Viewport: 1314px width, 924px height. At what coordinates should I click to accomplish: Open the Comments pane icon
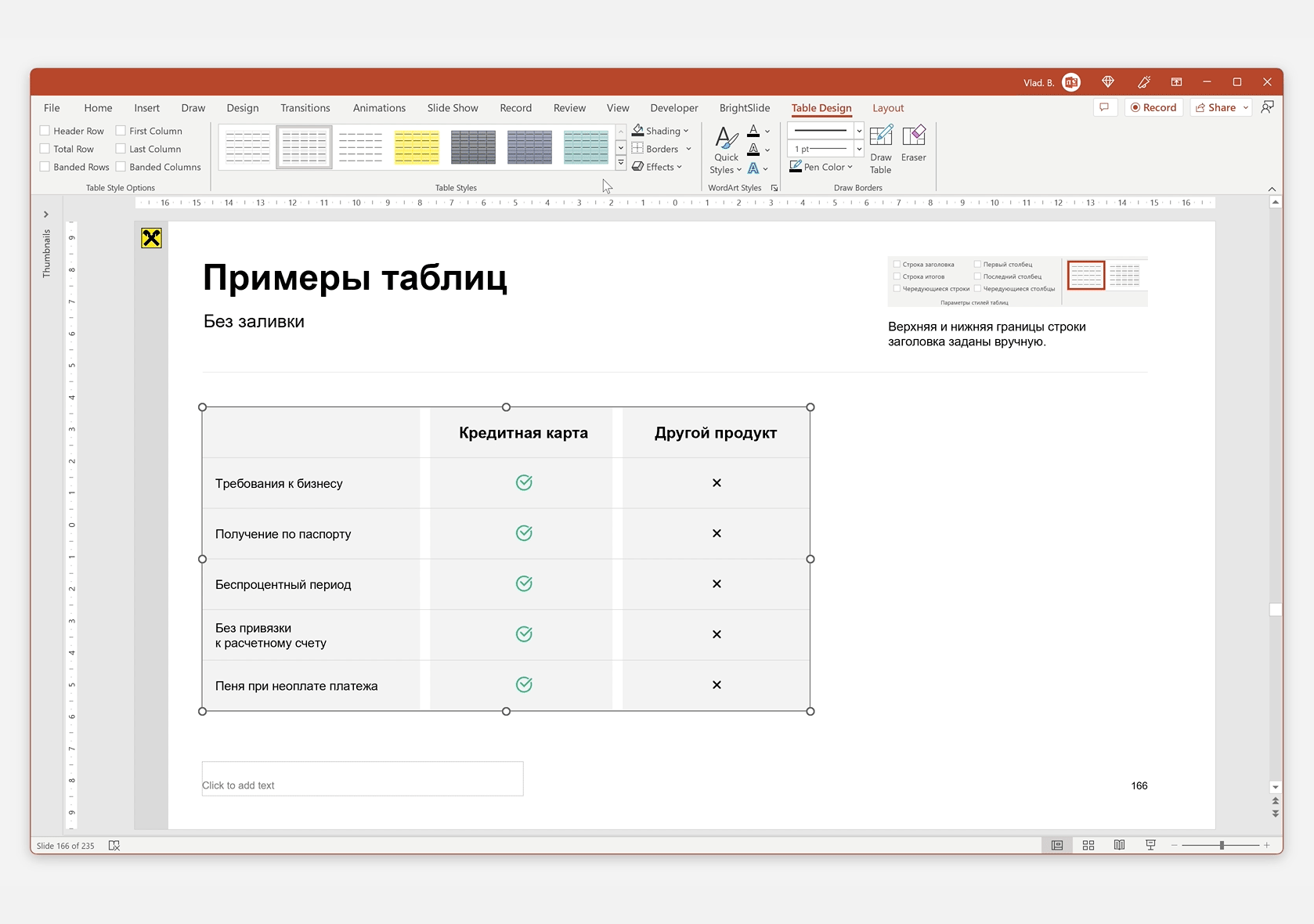[x=1104, y=107]
